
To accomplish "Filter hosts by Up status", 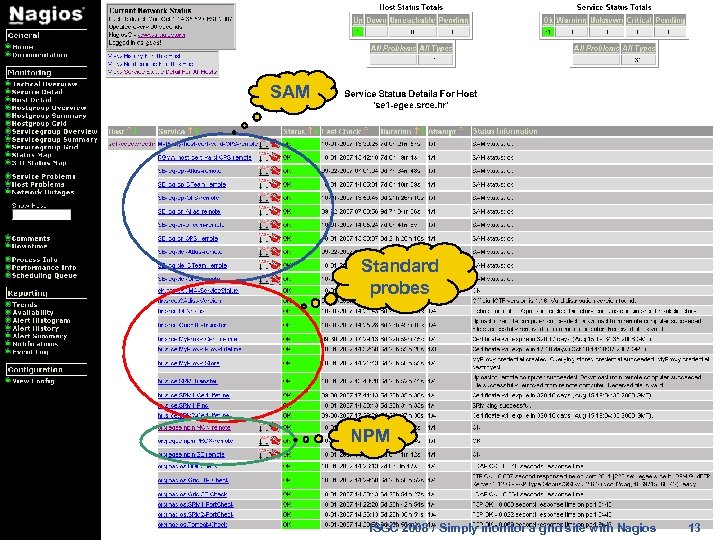I will point(358,20).
